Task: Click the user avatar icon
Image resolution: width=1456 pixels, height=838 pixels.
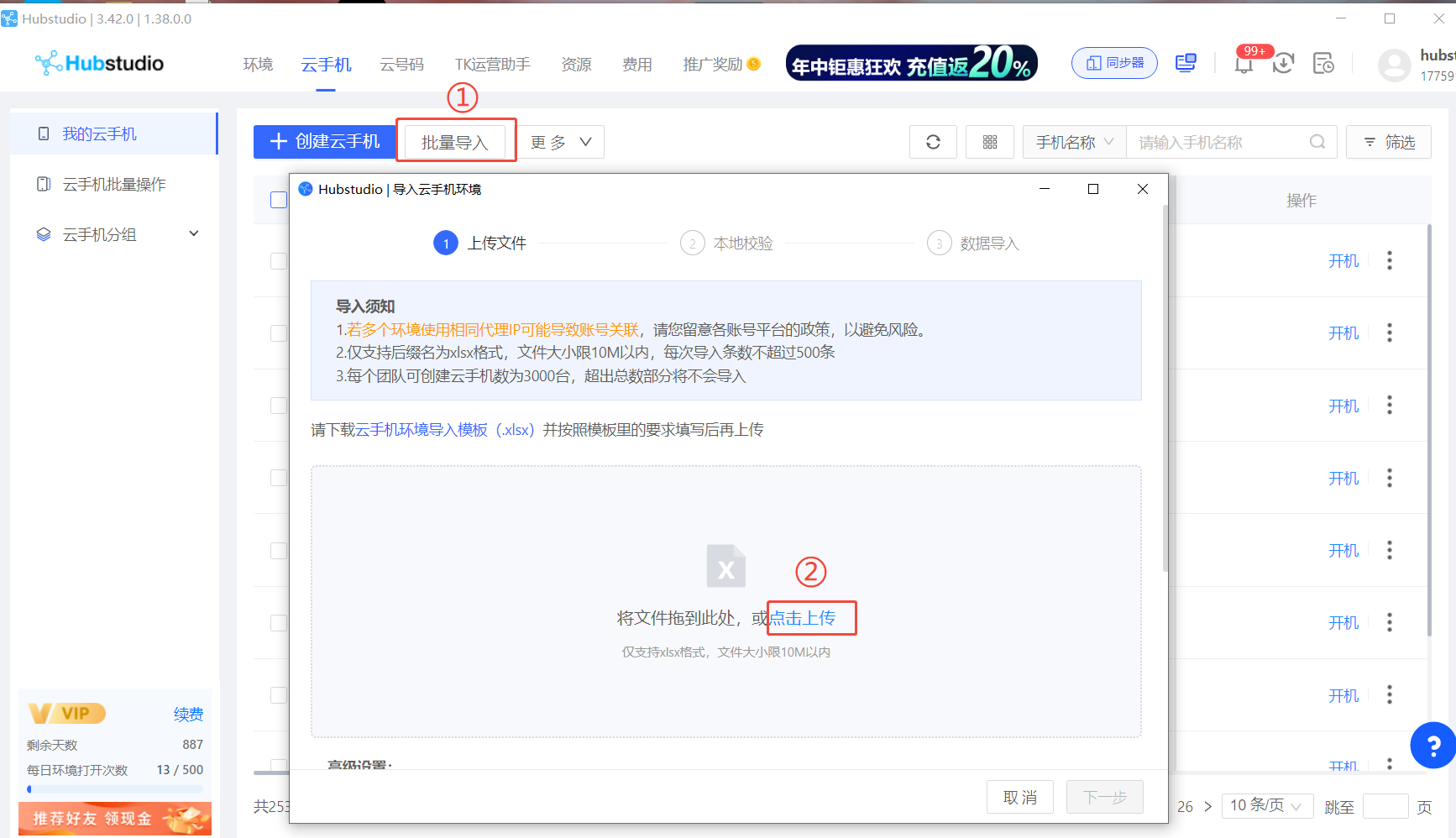Action: coord(1394,65)
